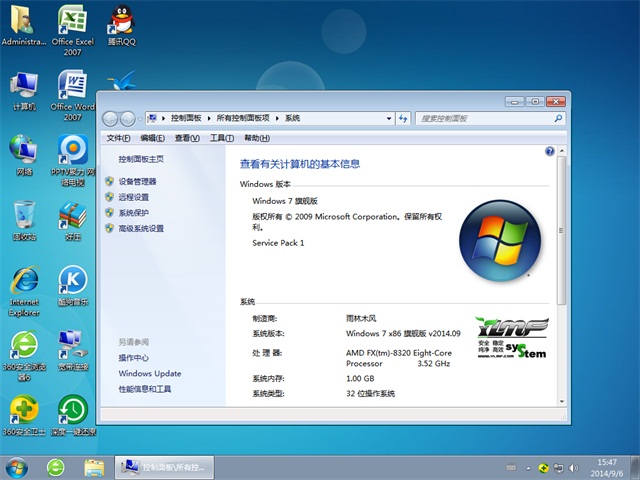Viewport: 640px width, 480px height.
Task: Go to 控制面板主页 link
Action: pos(141,159)
